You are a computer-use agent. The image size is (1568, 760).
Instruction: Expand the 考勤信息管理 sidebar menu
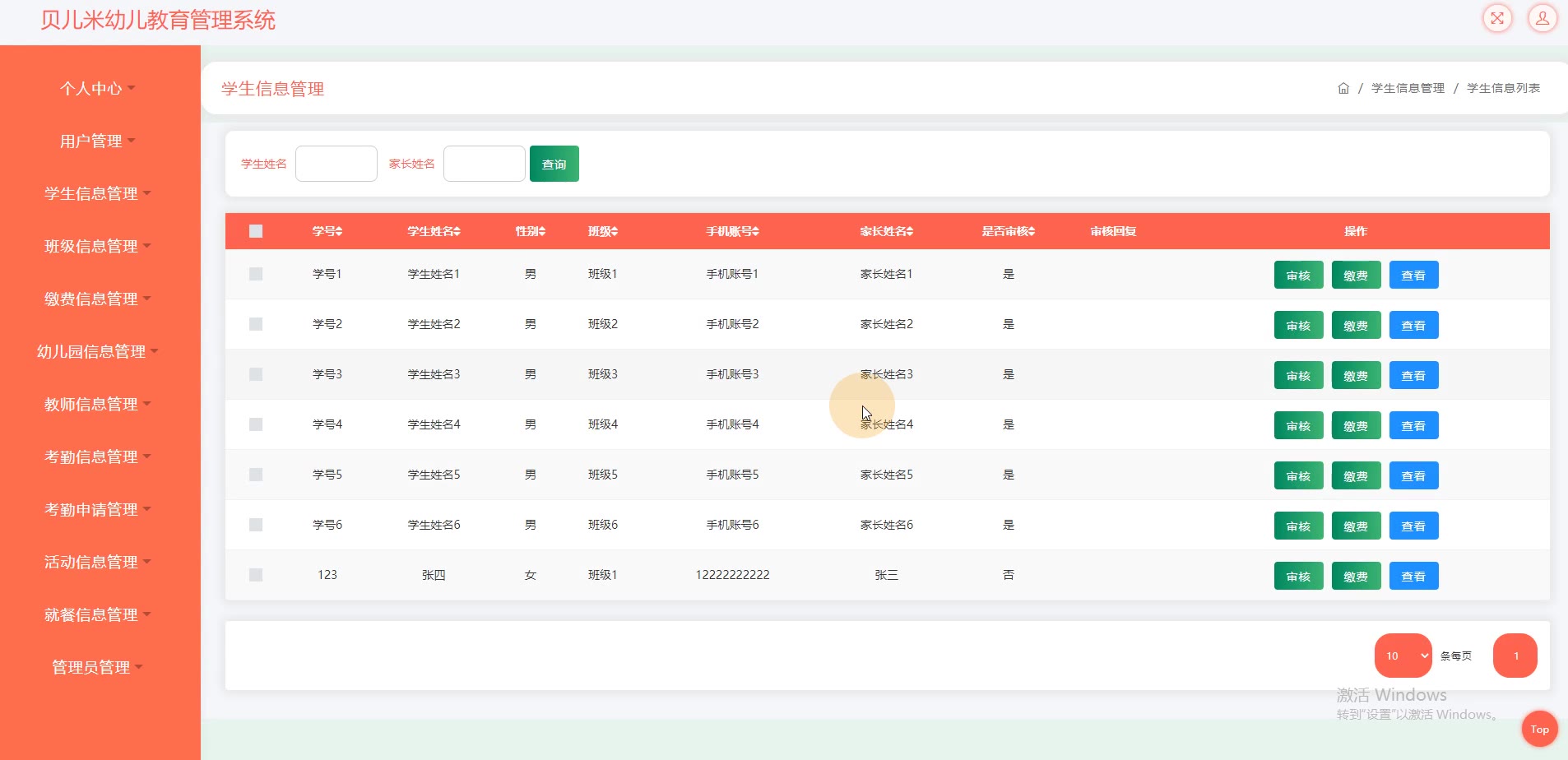pos(97,456)
